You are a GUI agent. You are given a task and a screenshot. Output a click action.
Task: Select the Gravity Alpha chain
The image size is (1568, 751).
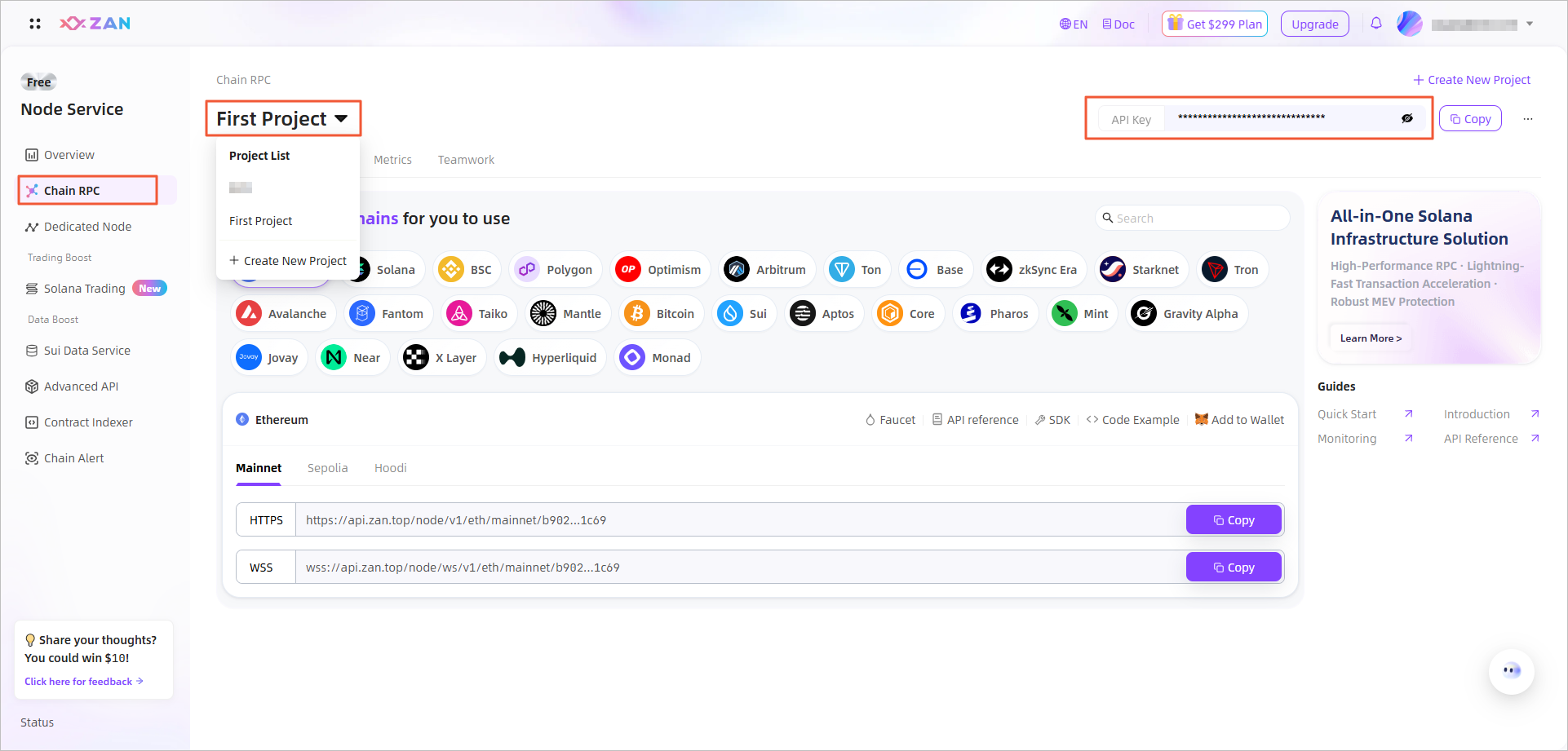pos(1186,314)
